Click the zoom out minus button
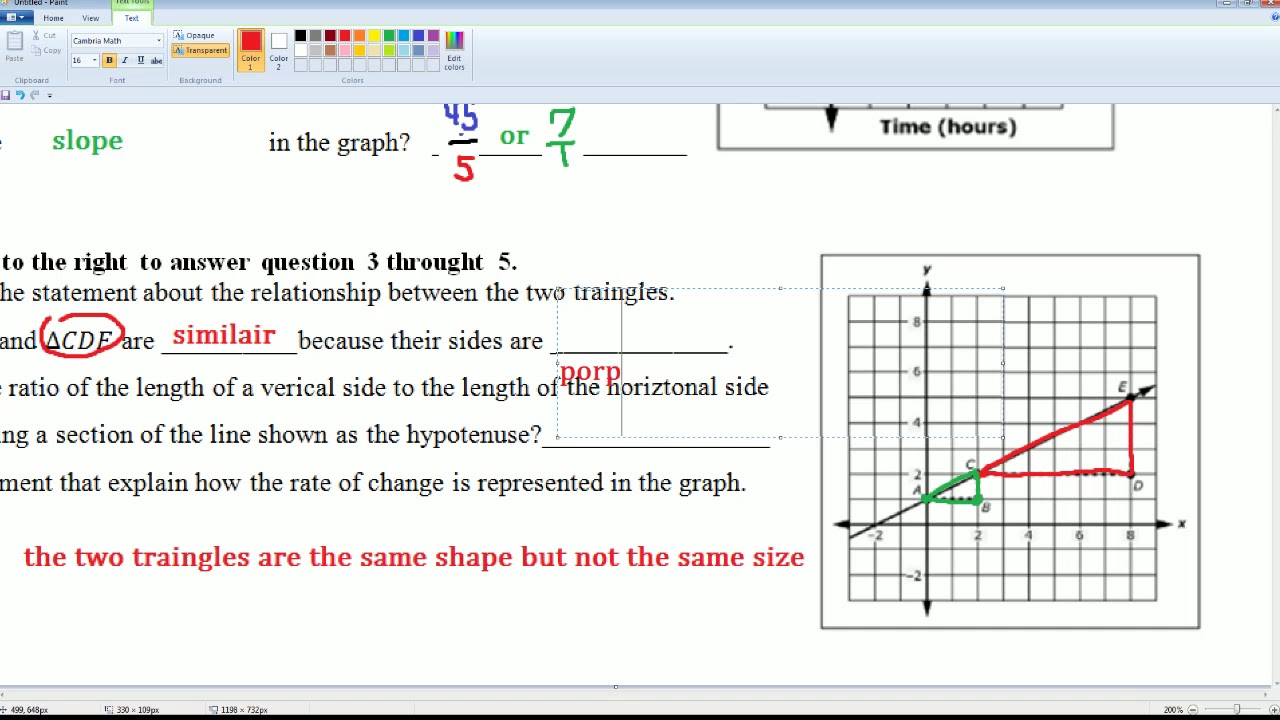 click(1194, 710)
